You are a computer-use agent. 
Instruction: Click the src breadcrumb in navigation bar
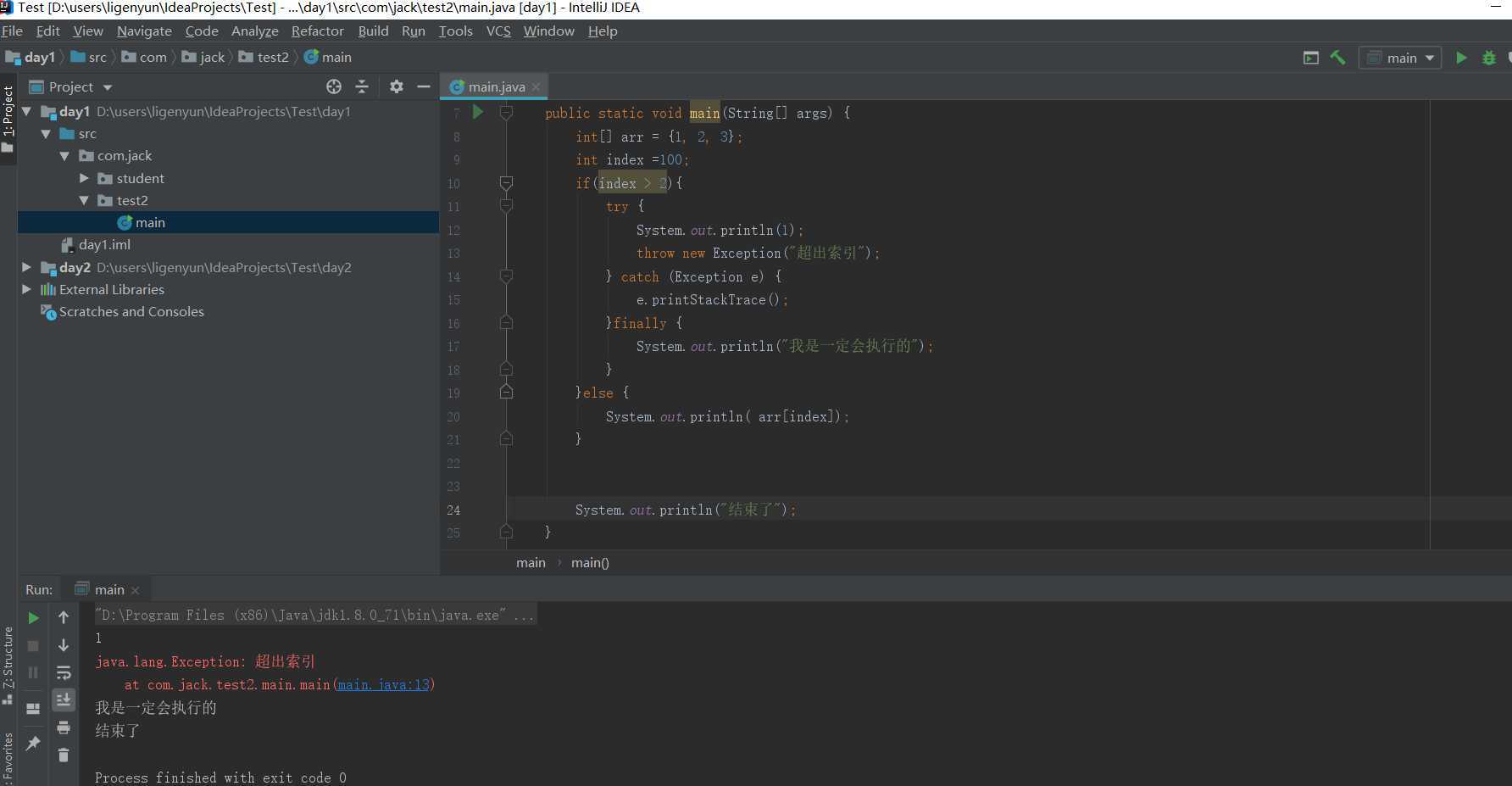pos(89,57)
